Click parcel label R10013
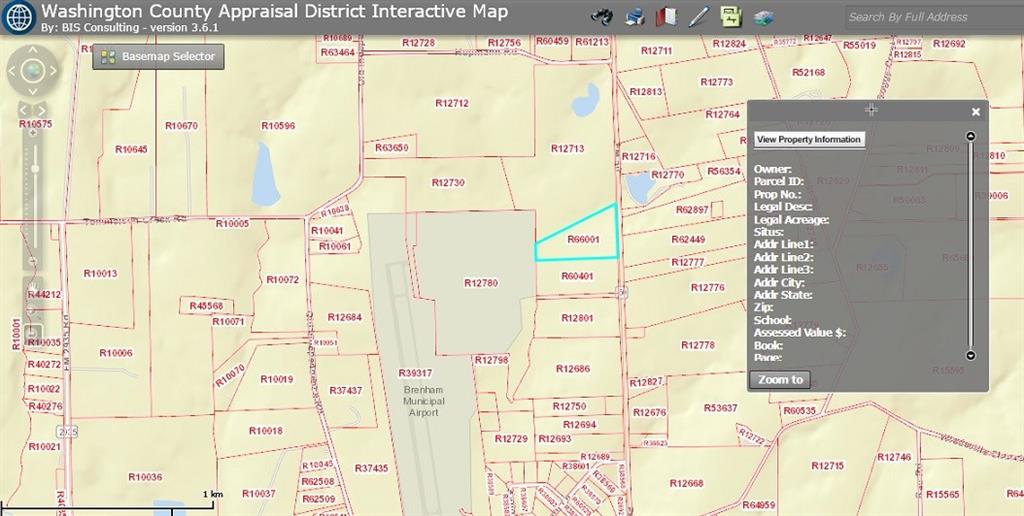Image resolution: width=1024 pixels, height=516 pixels. [100, 273]
